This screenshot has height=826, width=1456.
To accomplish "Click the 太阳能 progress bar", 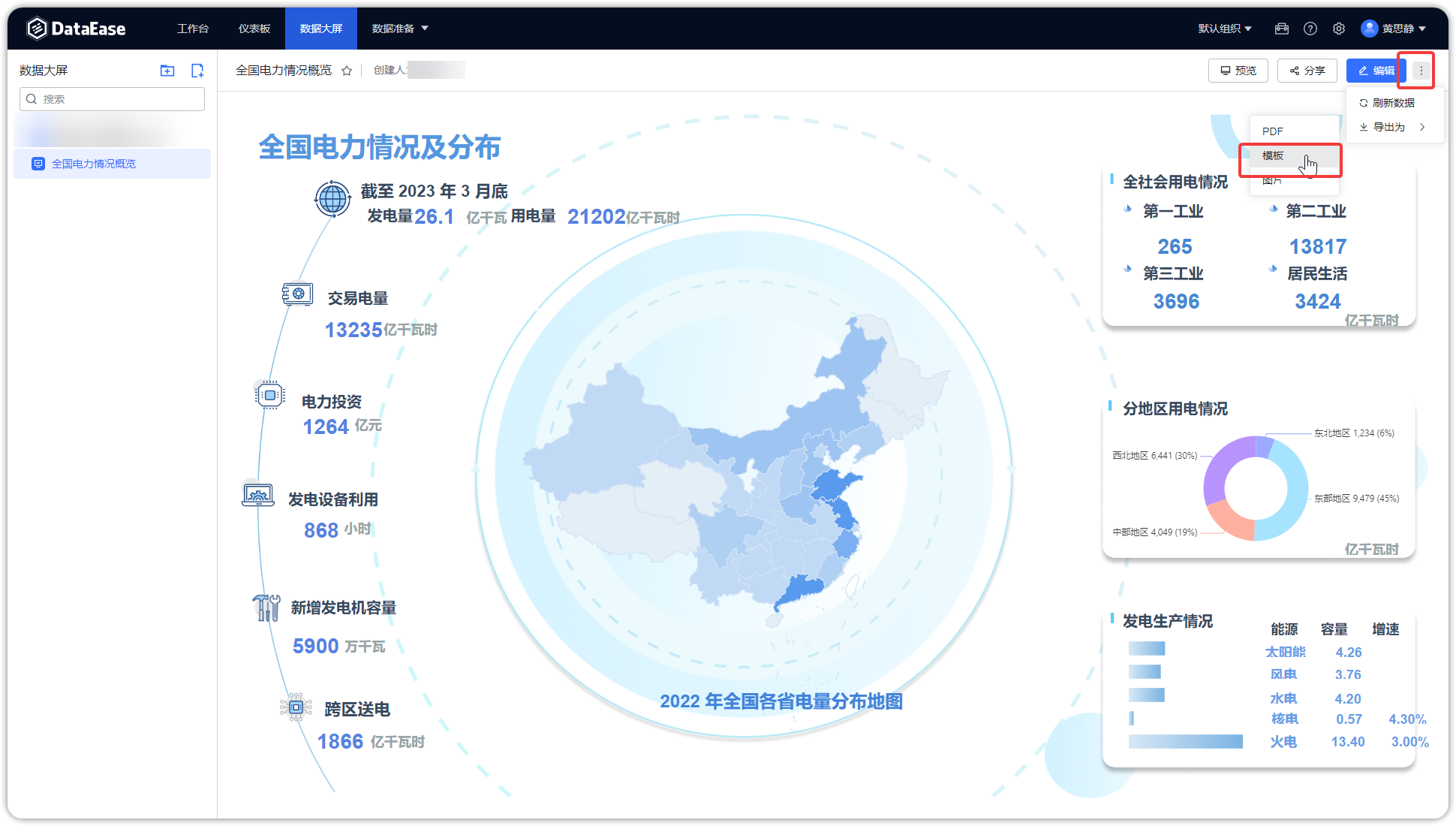I will pyautogui.click(x=1147, y=649).
